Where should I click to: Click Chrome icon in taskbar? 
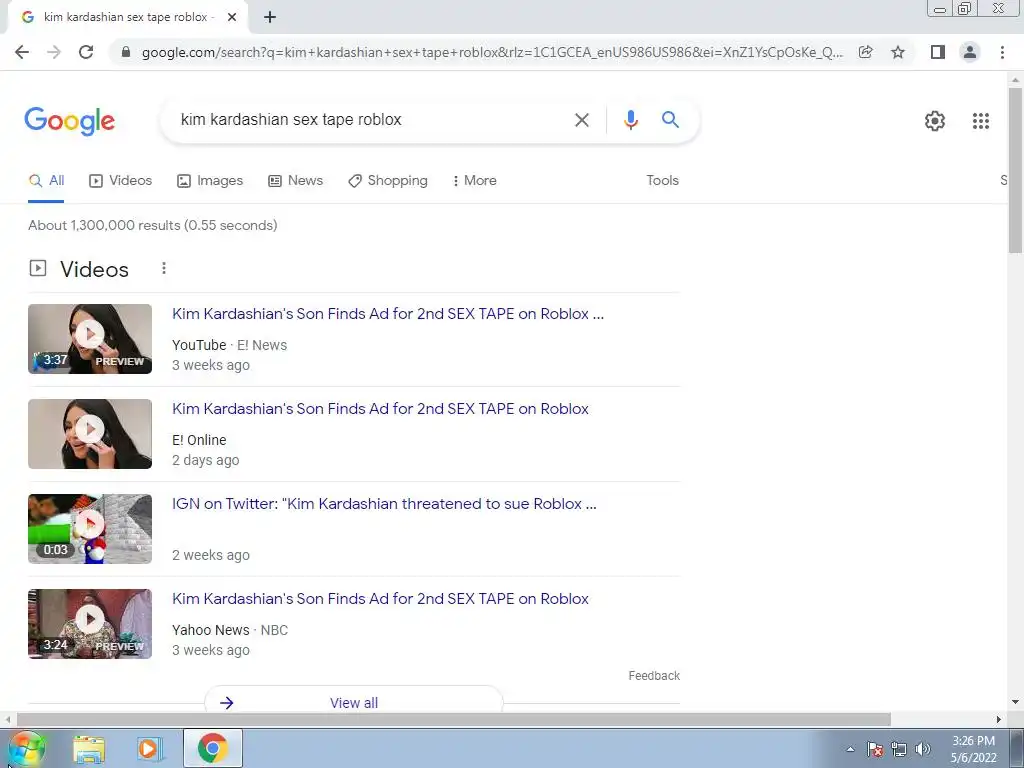(x=212, y=748)
